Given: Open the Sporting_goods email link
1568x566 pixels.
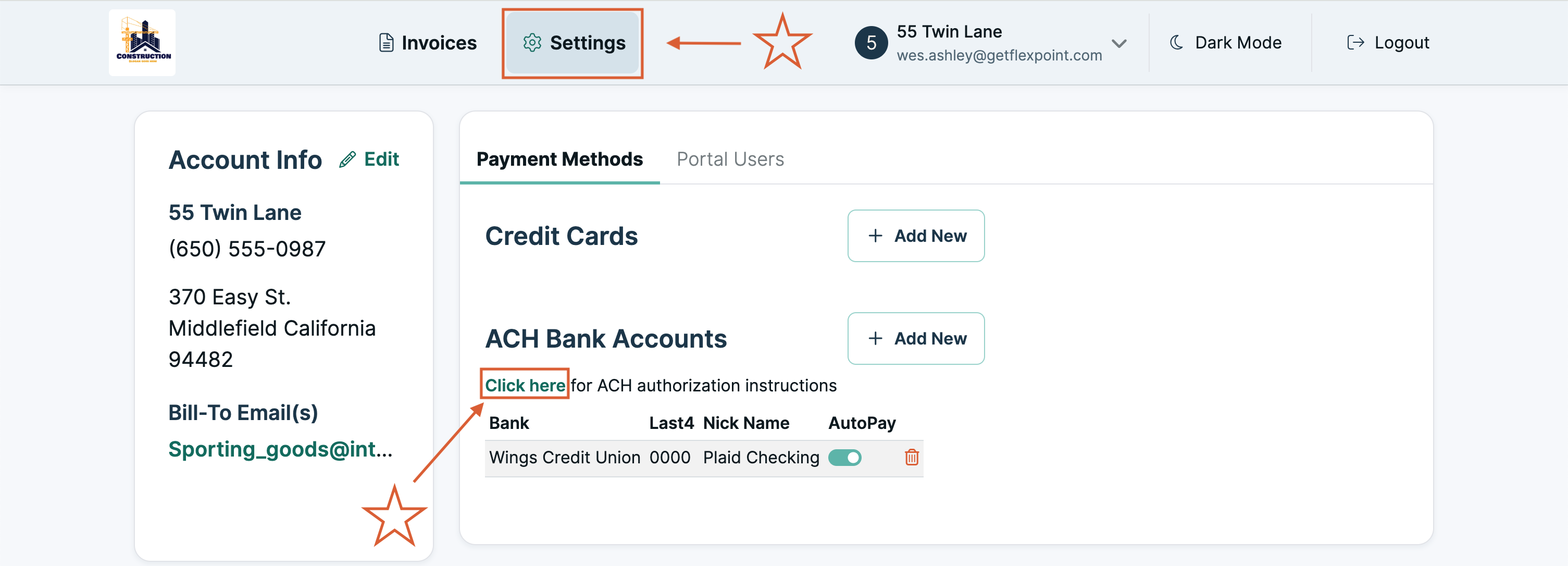Looking at the screenshot, I should (281, 449).
